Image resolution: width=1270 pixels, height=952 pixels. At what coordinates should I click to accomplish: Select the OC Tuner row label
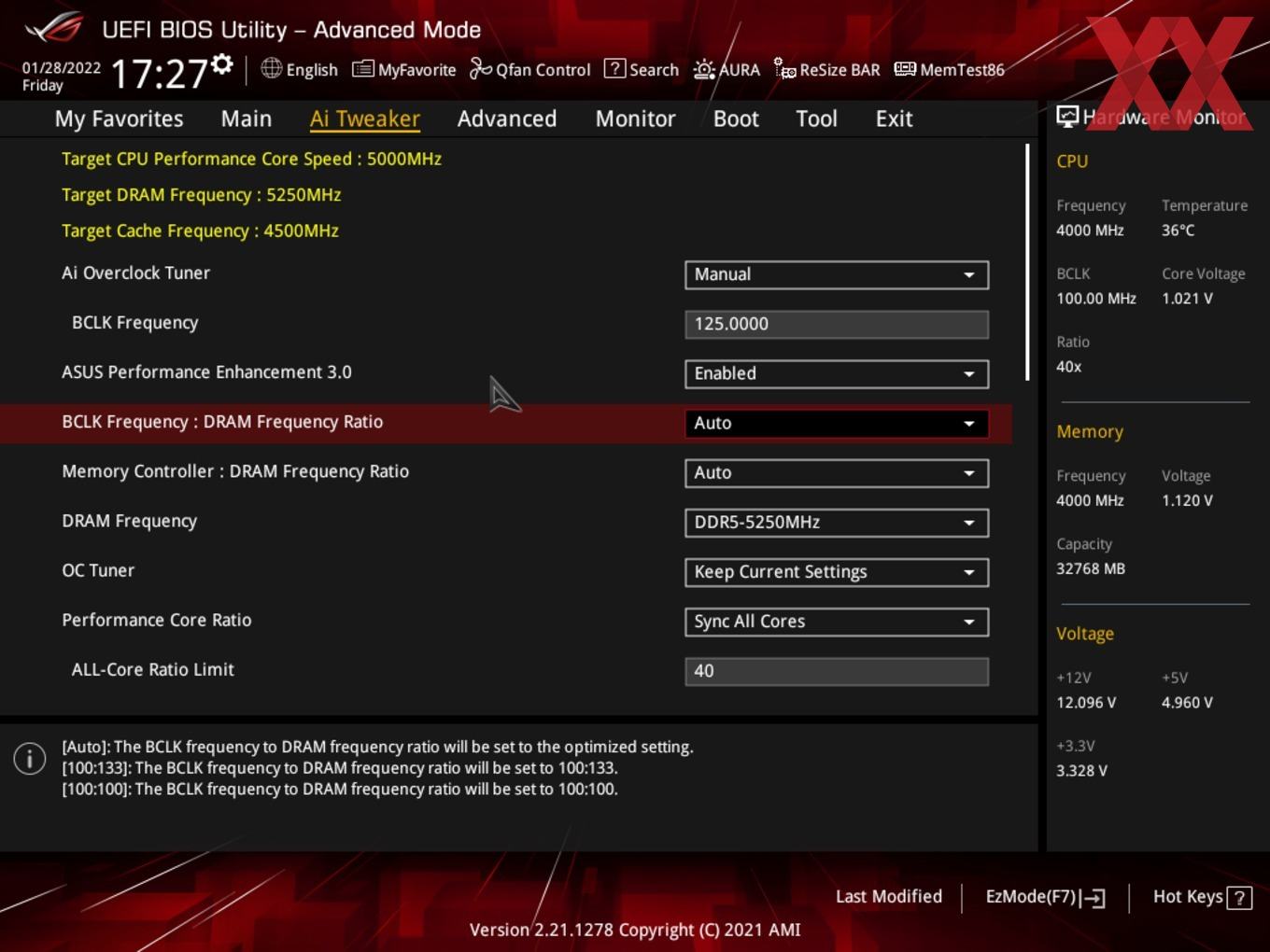click(x=98, y=570)
